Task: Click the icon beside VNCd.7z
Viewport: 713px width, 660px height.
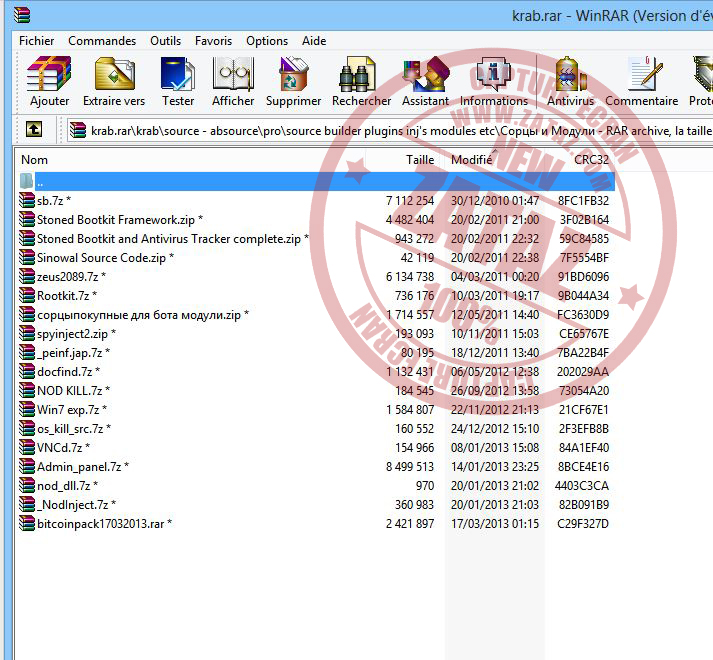Action: [x=27, y=447]
